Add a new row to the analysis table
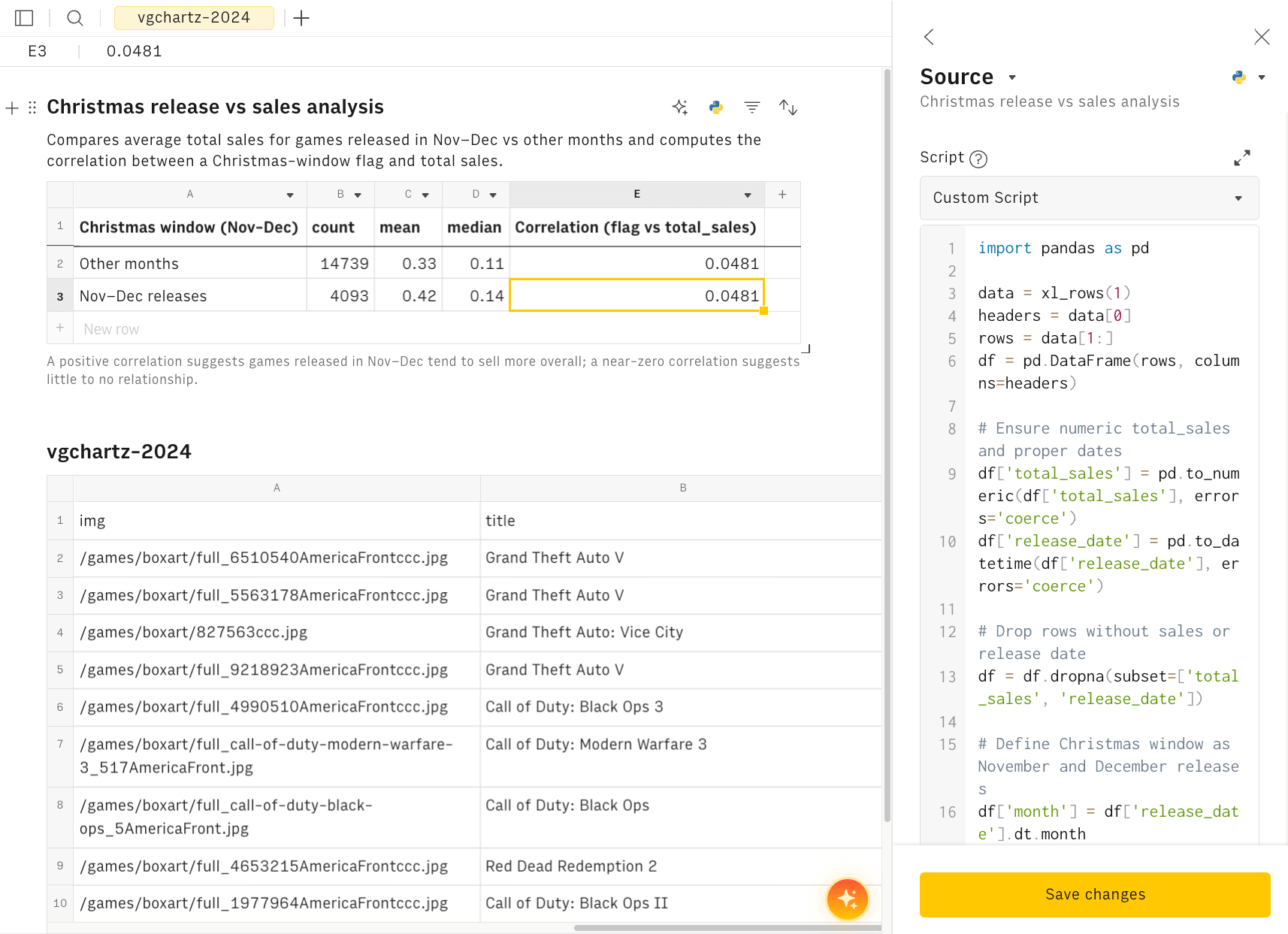Screen dimensions: 1288x934 [59, 328]
